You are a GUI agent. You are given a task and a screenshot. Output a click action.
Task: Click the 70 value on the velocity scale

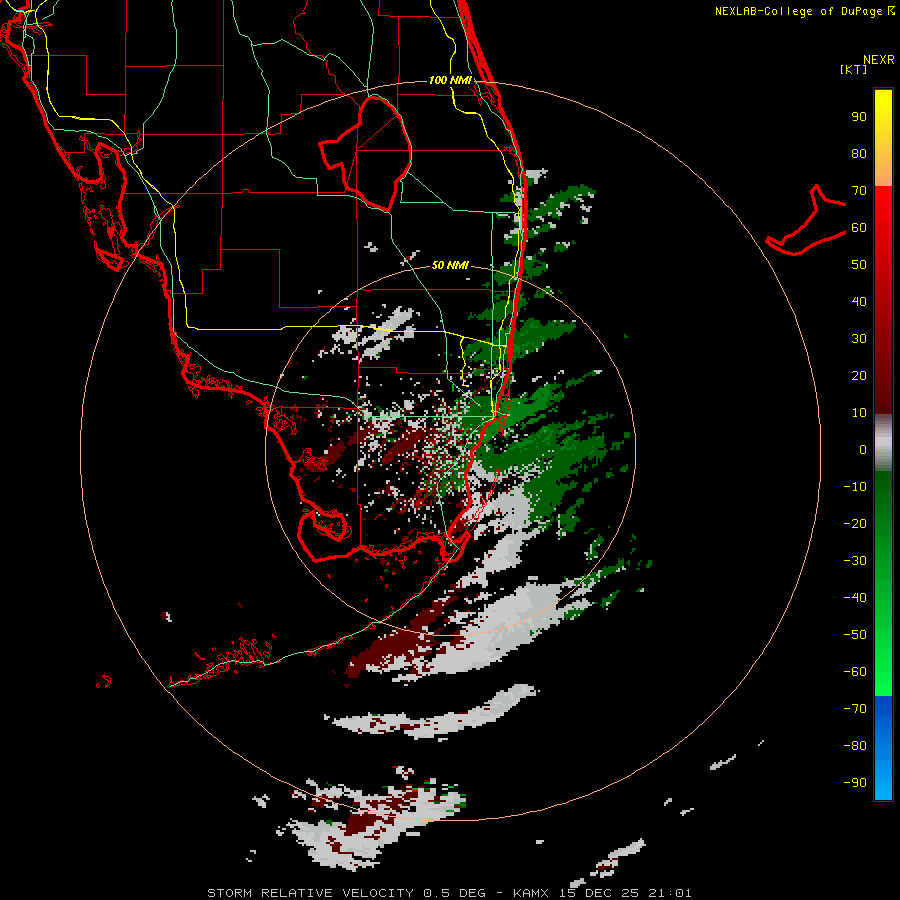(x=859, y=191)
